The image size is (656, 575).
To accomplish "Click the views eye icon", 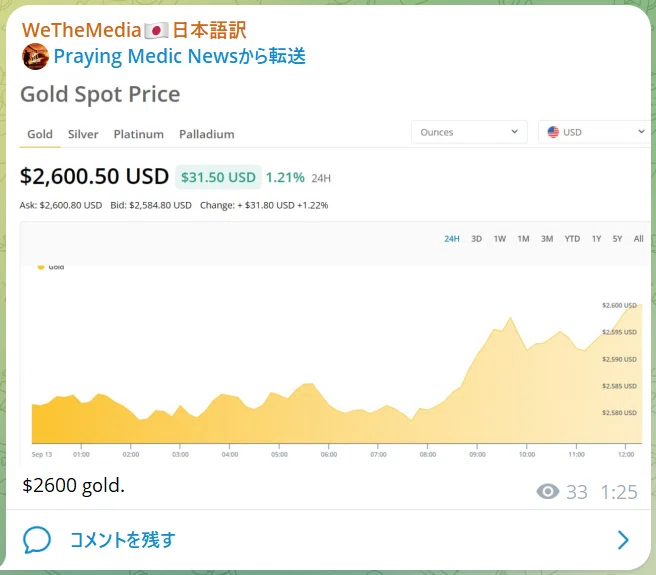I will click(x=548, y=491).
